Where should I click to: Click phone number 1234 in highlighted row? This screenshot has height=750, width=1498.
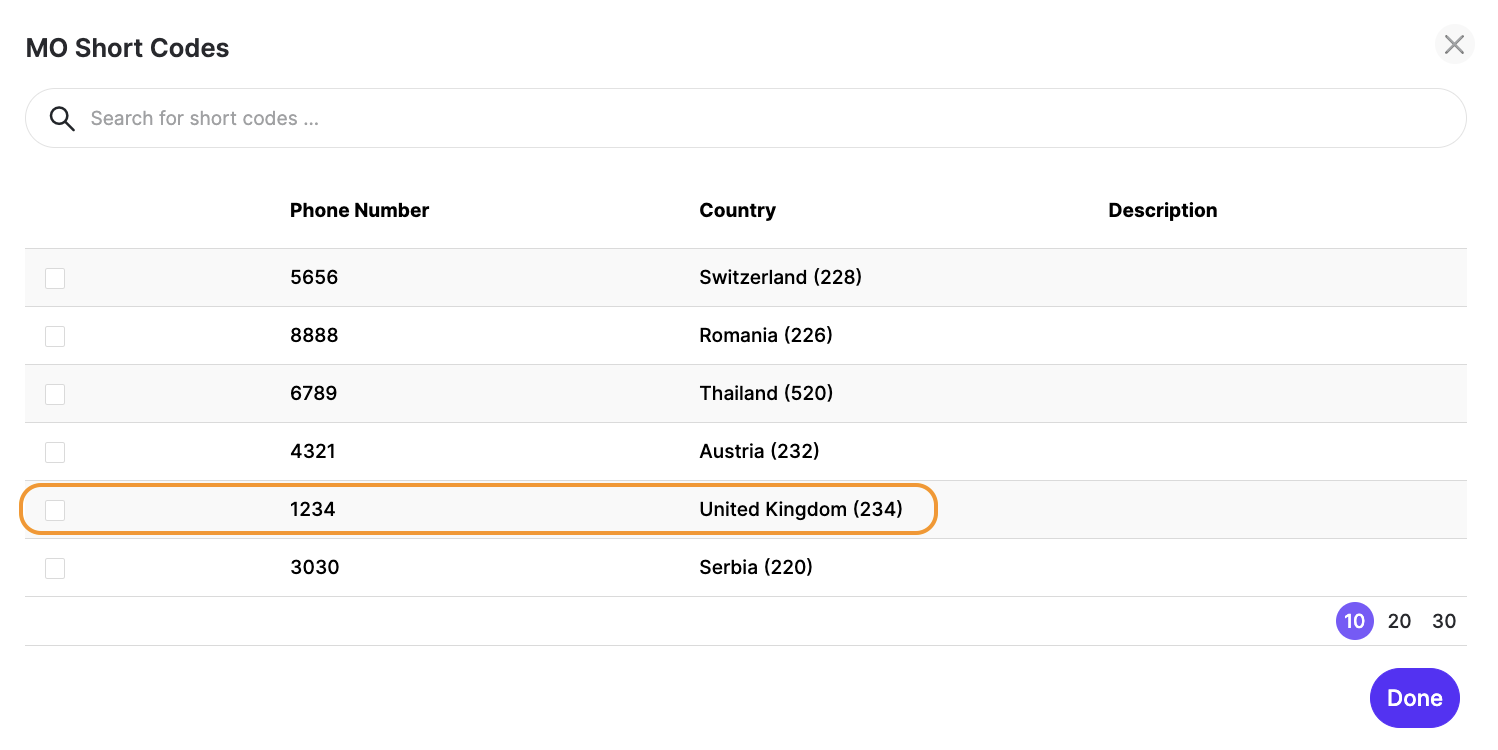pyautogui.click(x=313, y=509)
